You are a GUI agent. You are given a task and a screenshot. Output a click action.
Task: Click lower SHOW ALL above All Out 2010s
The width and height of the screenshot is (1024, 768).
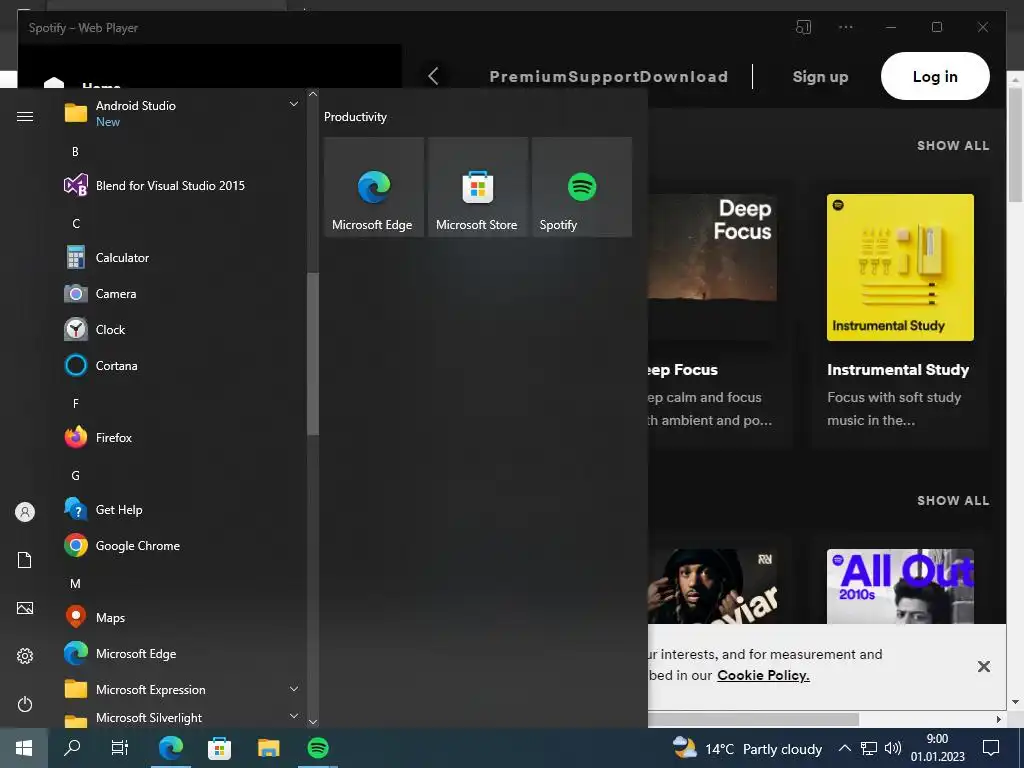[x=953, y=501]
